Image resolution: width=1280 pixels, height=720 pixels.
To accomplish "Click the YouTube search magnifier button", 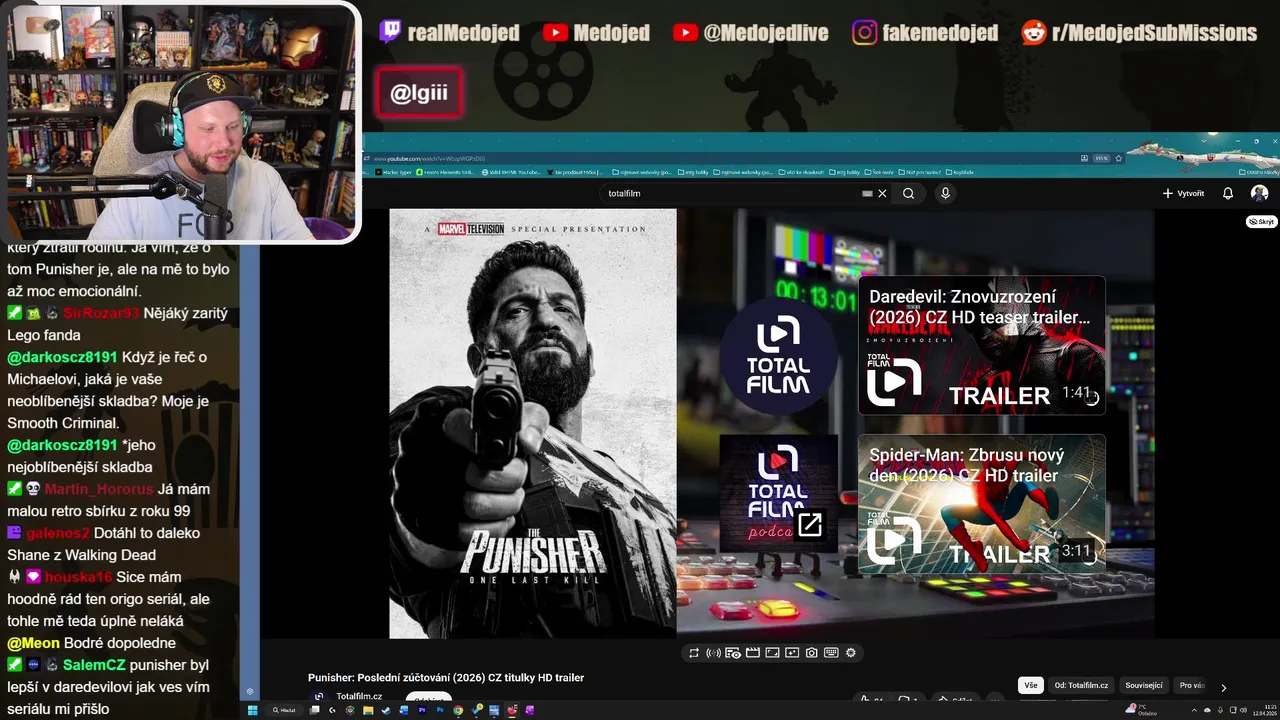I will point(908,193).
